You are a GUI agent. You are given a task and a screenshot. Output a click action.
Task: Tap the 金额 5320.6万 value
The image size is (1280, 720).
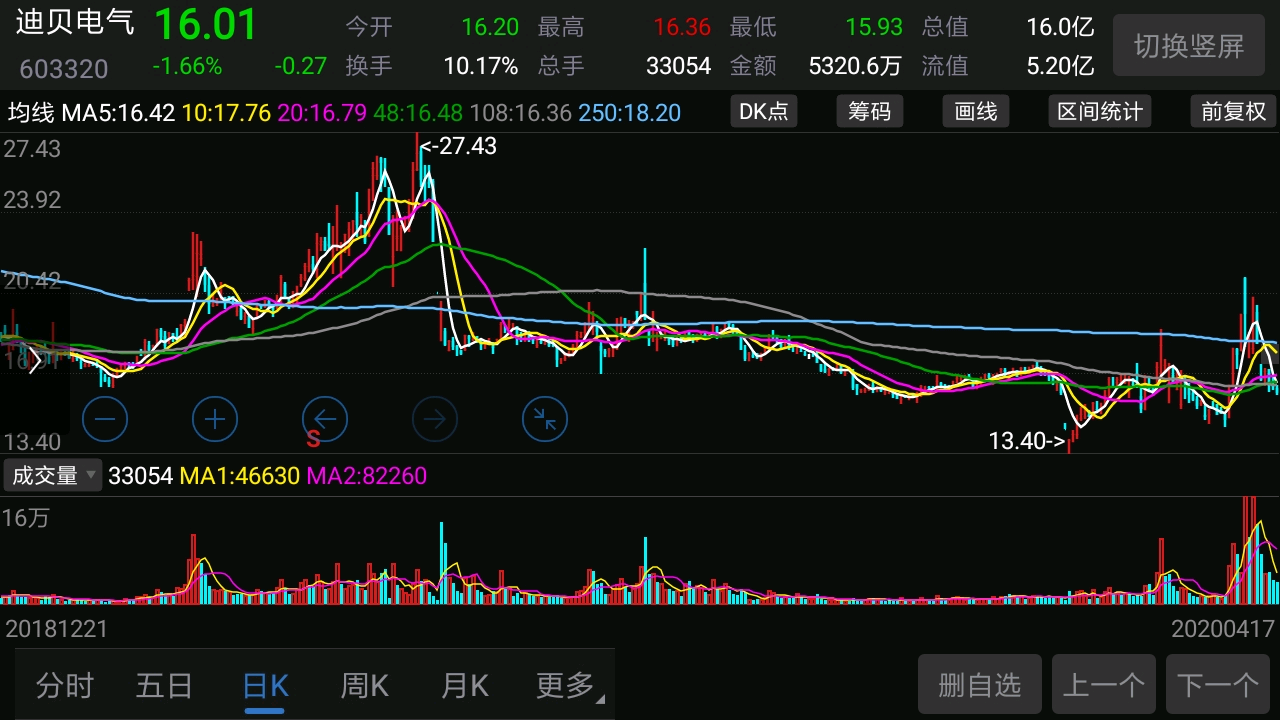pyautogui.click(x=855, y=67)
